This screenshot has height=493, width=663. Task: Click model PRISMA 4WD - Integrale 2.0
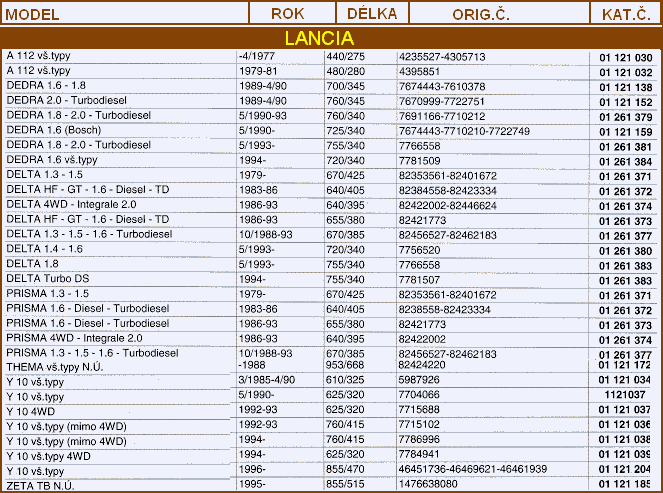tap(74, 338)
